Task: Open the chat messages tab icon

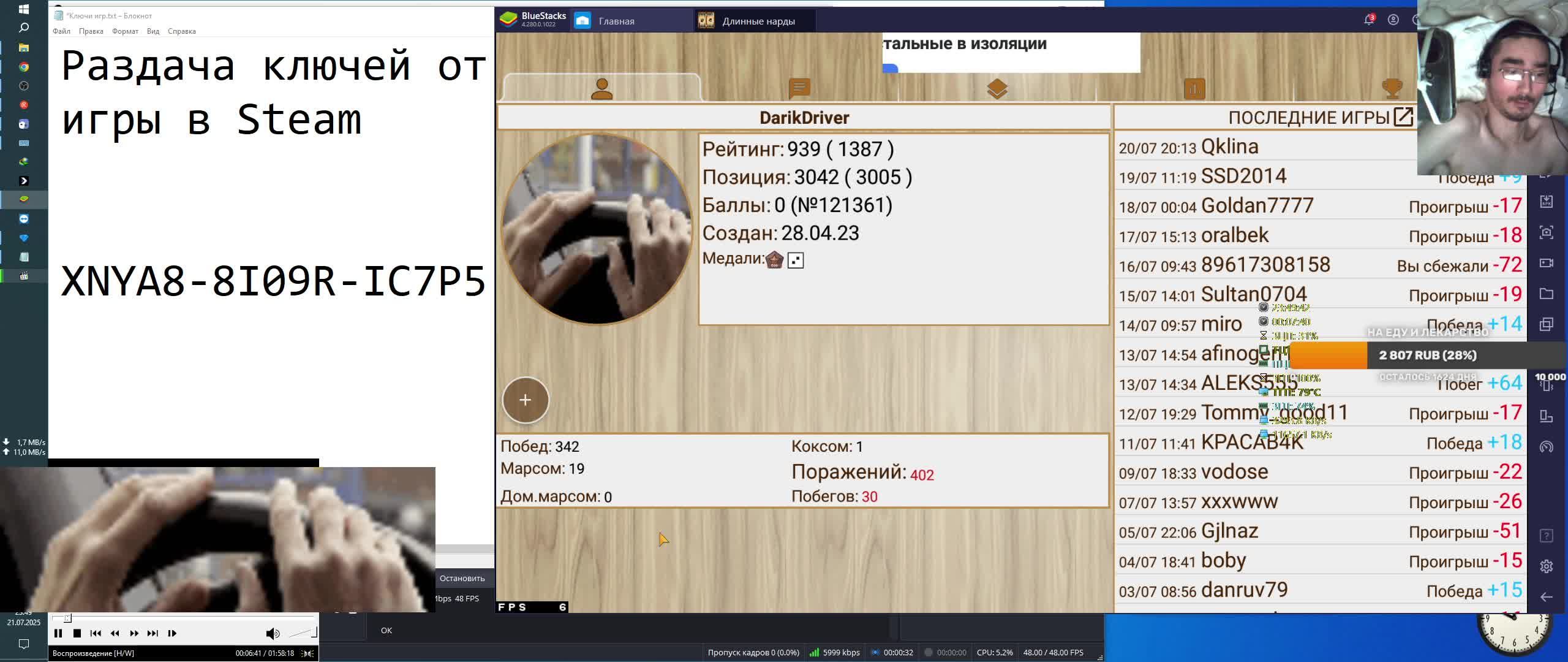Action: pyautogui.click(x=799, y=89)
